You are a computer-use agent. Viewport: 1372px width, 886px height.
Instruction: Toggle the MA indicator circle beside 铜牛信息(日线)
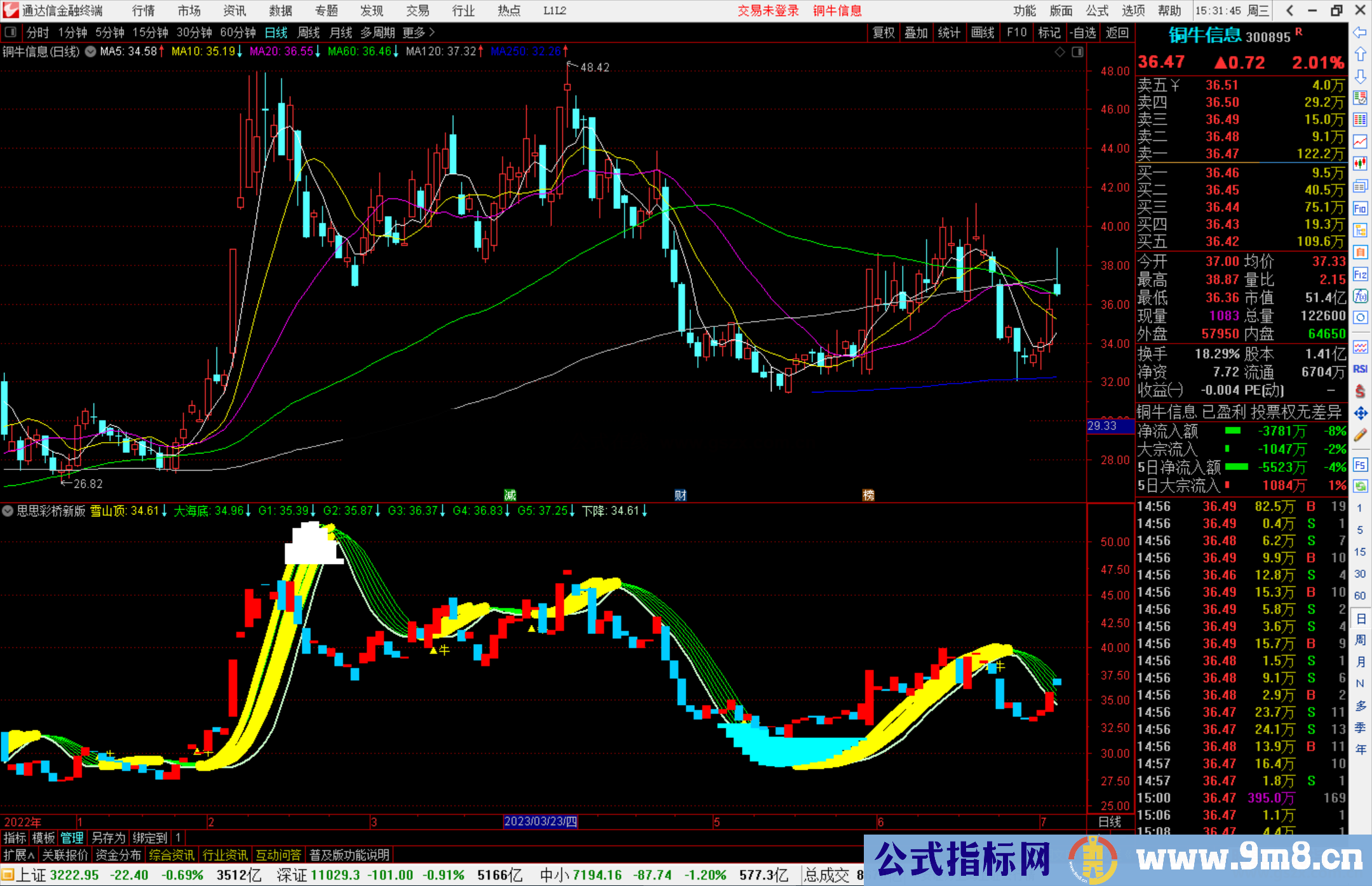click(x=90, y=51)
